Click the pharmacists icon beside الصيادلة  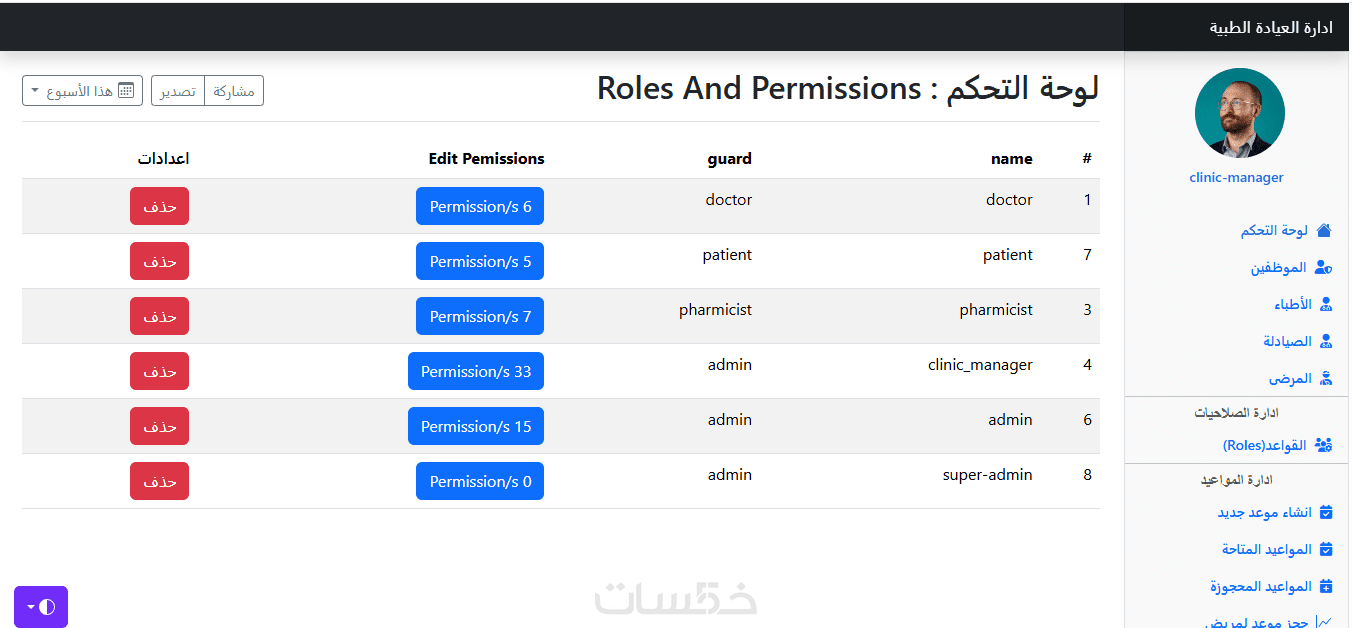tap(1326, 342)
